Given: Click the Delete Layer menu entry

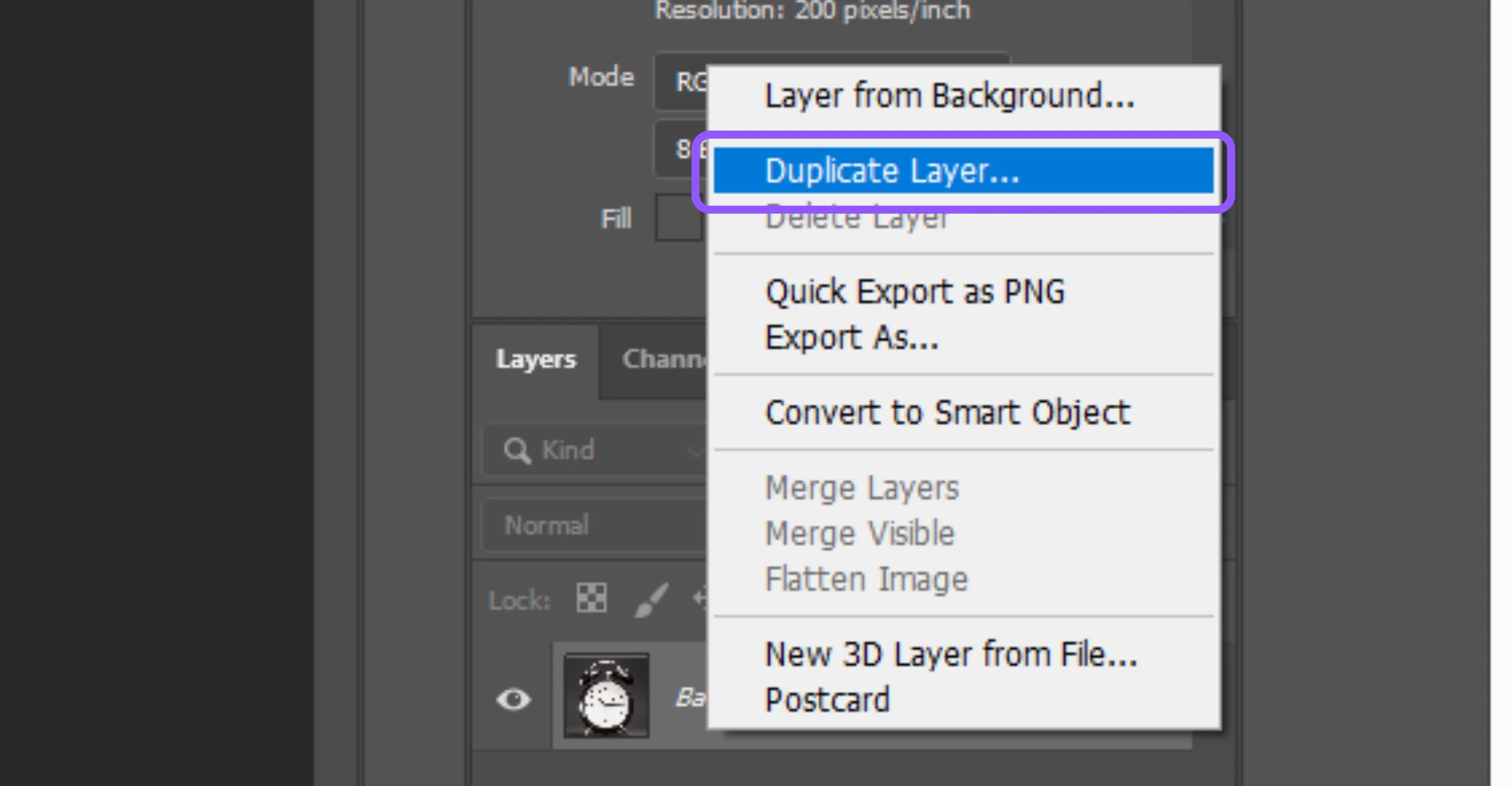Looking at the screenshot, I should point(857,222).
